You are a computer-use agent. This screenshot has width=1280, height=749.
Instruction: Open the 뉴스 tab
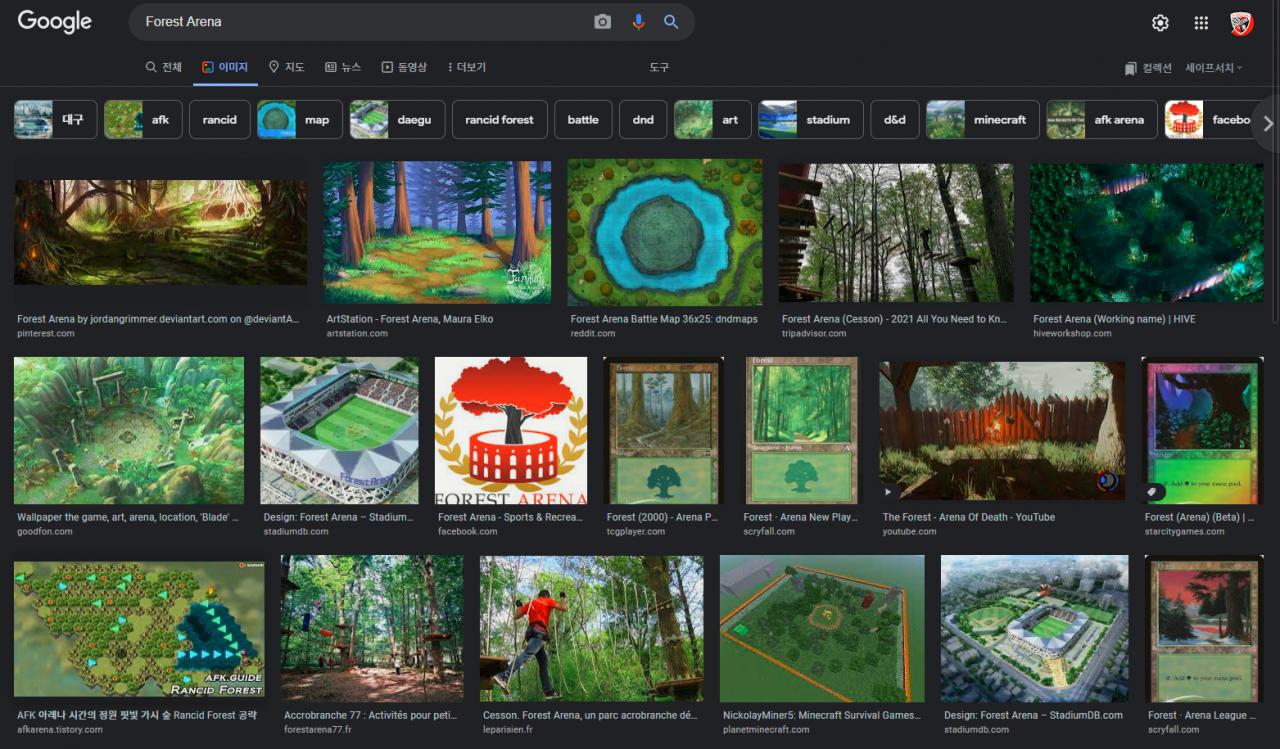[x=343, y=67]
